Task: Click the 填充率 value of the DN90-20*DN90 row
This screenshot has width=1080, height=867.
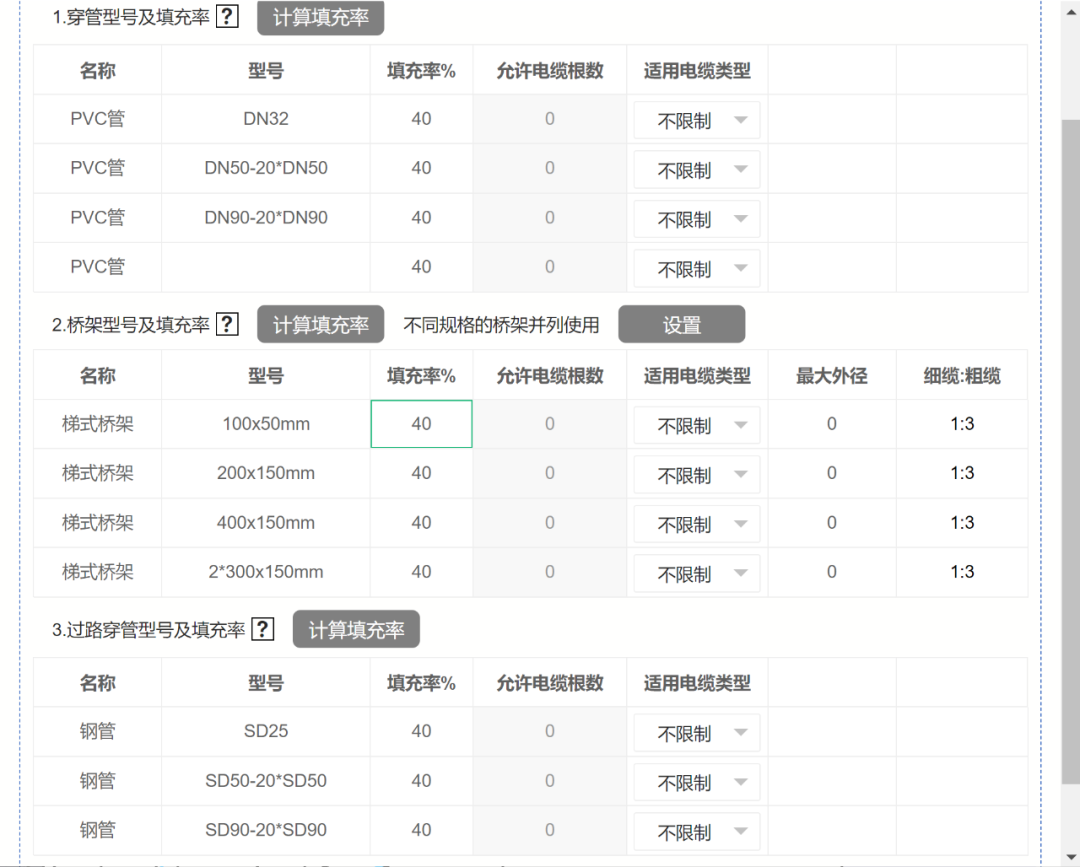Action: click(421, 218)
